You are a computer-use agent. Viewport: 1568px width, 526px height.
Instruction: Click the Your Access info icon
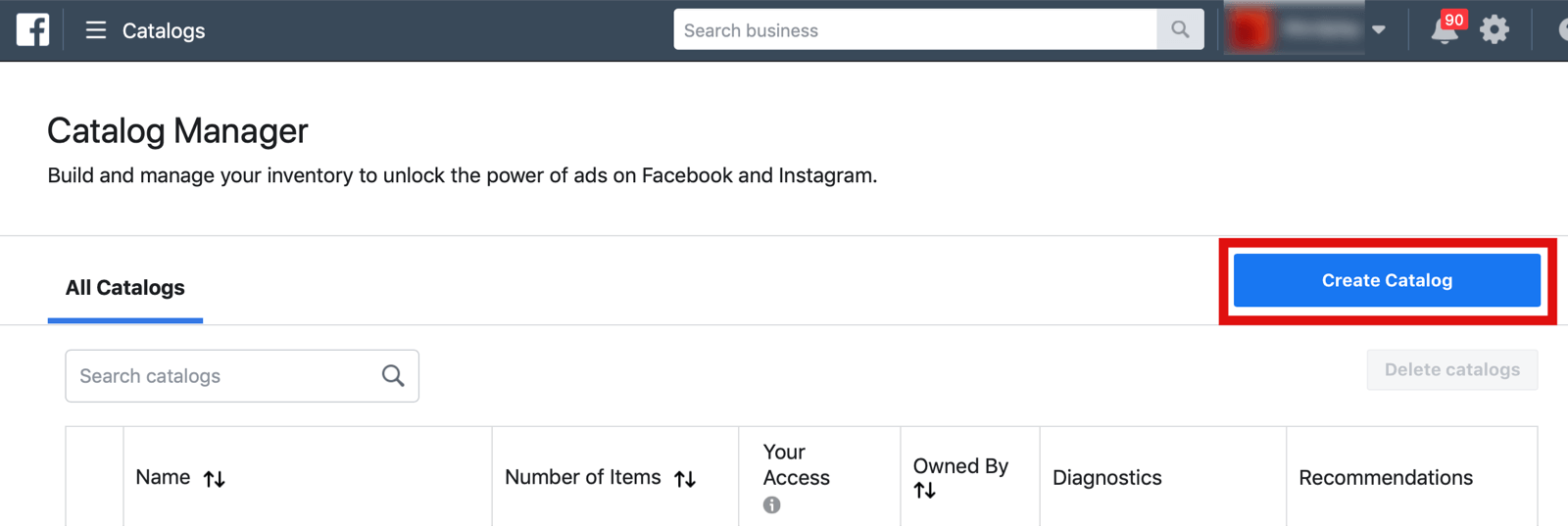tap(772, 504)
